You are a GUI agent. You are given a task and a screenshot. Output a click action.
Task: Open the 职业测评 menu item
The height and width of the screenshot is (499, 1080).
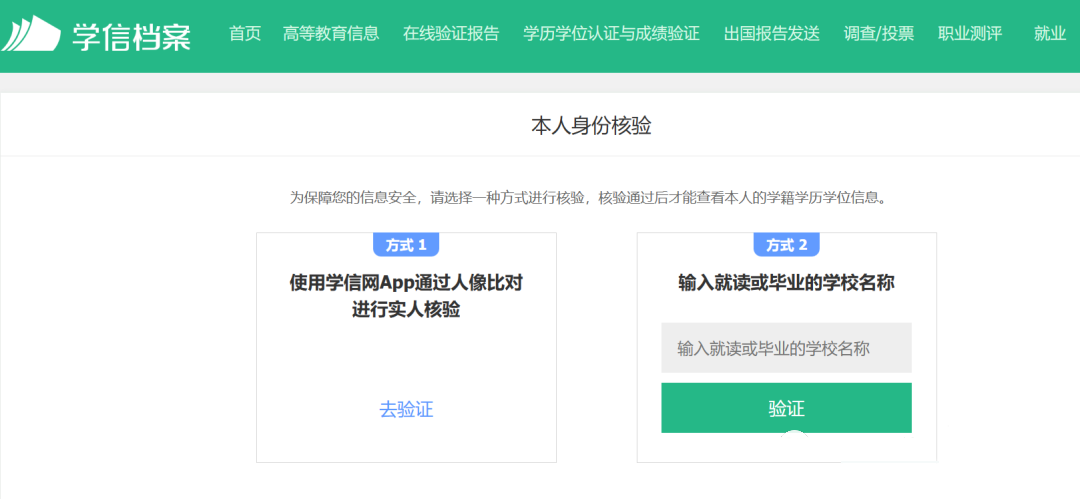970,34
